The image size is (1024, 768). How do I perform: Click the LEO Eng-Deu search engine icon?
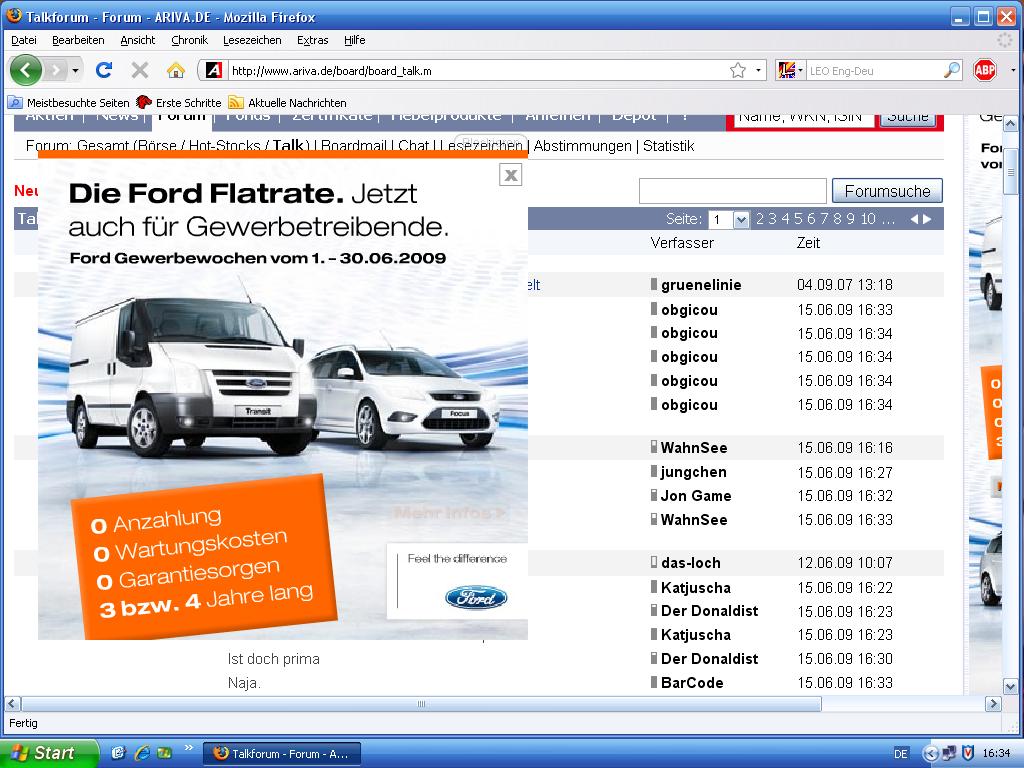786,70
